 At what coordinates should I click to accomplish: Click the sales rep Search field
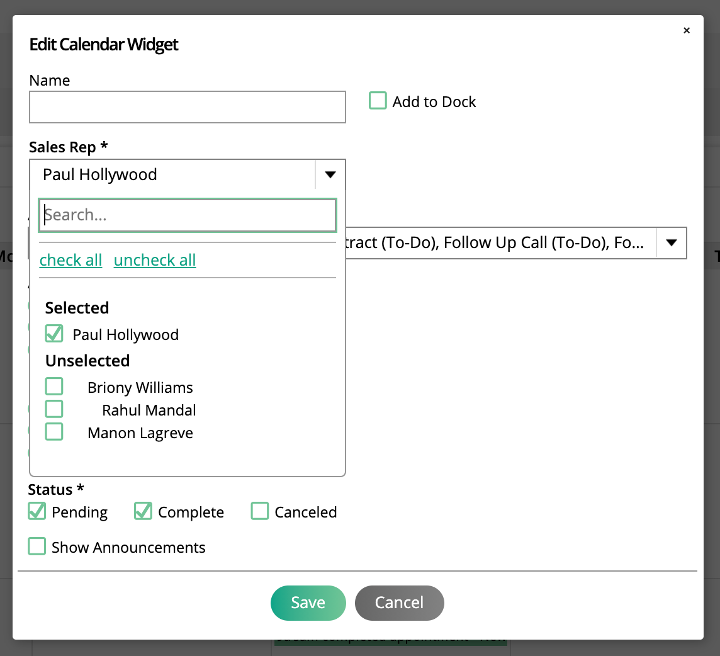point(187,215)
